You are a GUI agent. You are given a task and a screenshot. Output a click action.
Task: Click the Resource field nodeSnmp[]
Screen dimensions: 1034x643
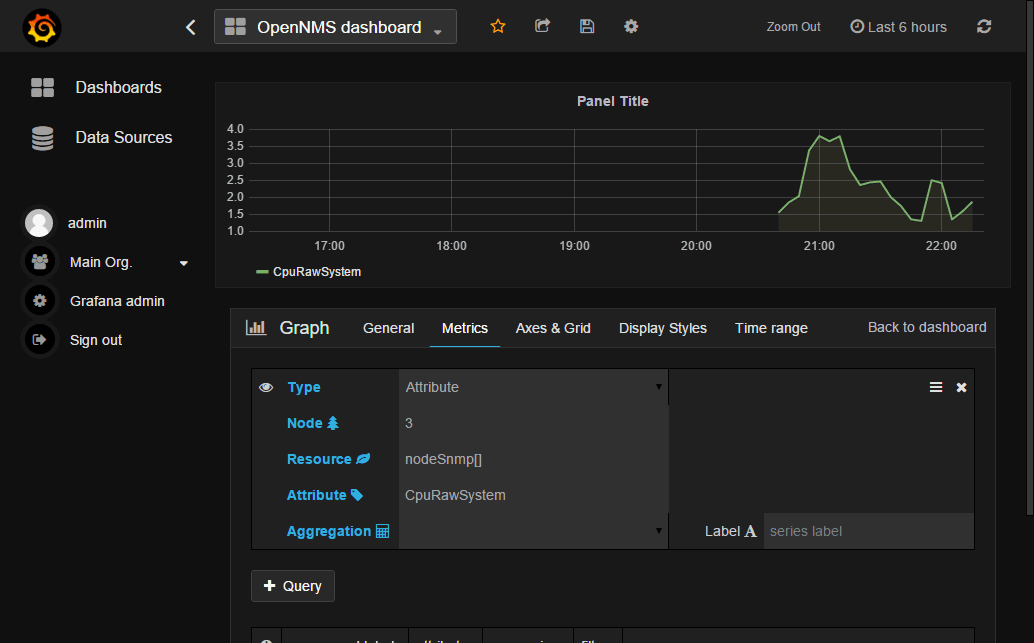point(533,459)
